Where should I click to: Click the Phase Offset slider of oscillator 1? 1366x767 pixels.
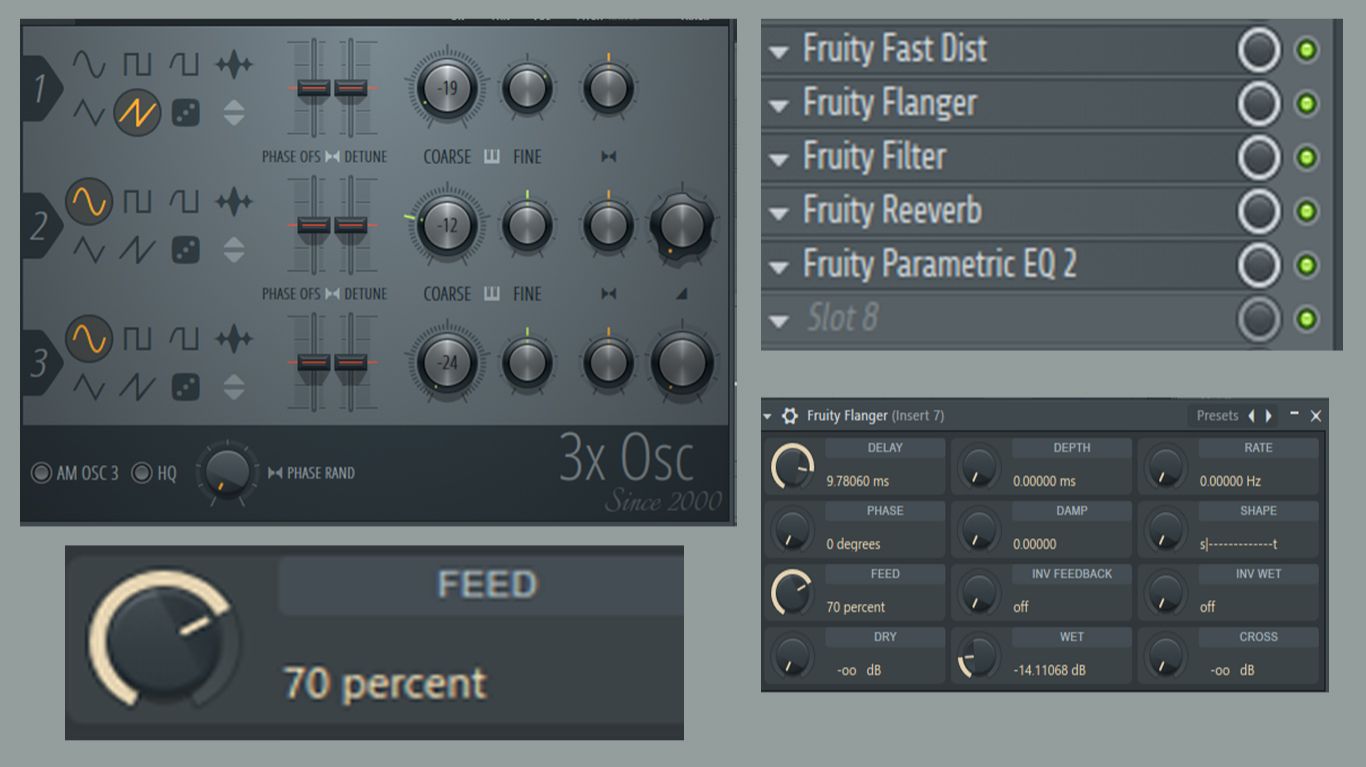pyautogui.click(x=314, y=89)
